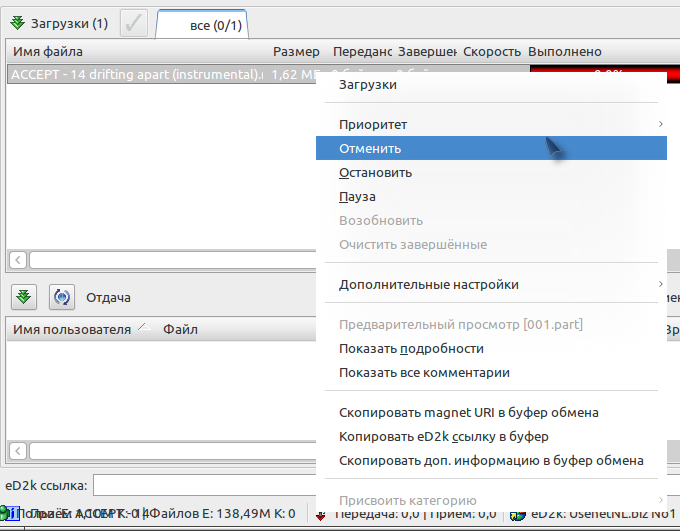Choose "Показать подробности" menu entry

[491, 349]
